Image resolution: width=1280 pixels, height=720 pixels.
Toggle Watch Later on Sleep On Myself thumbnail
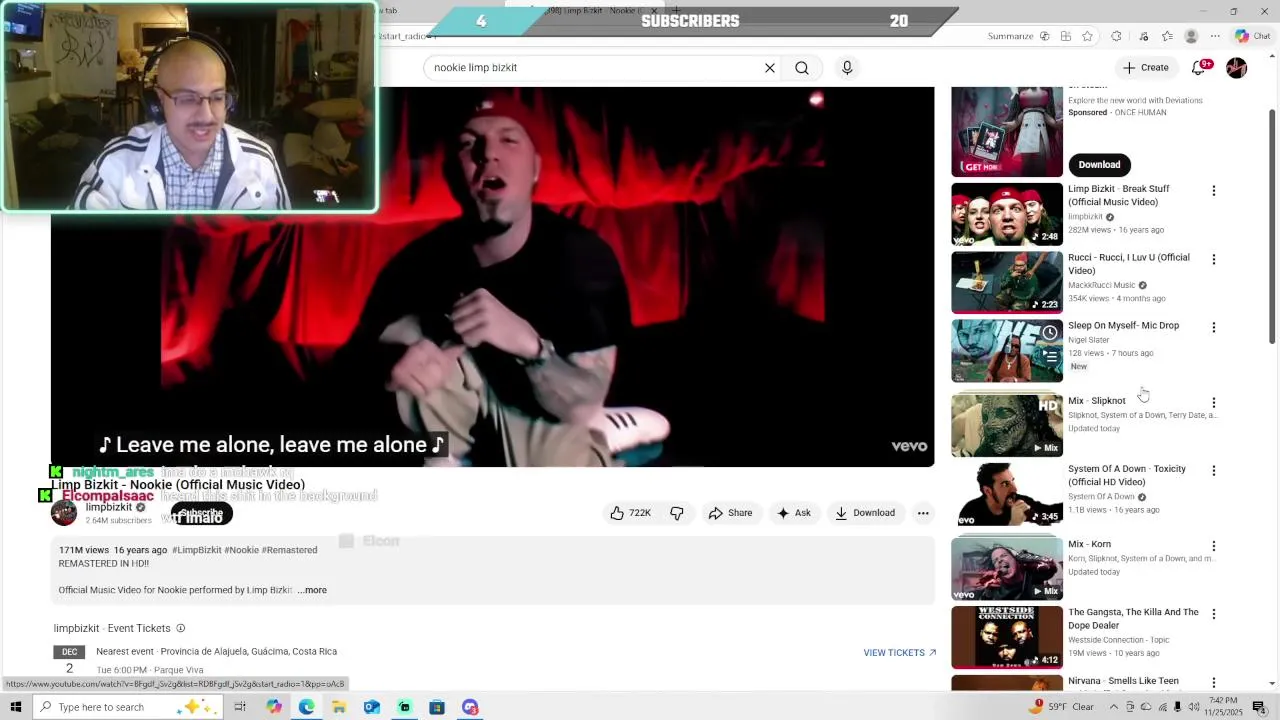(1049, 333)
